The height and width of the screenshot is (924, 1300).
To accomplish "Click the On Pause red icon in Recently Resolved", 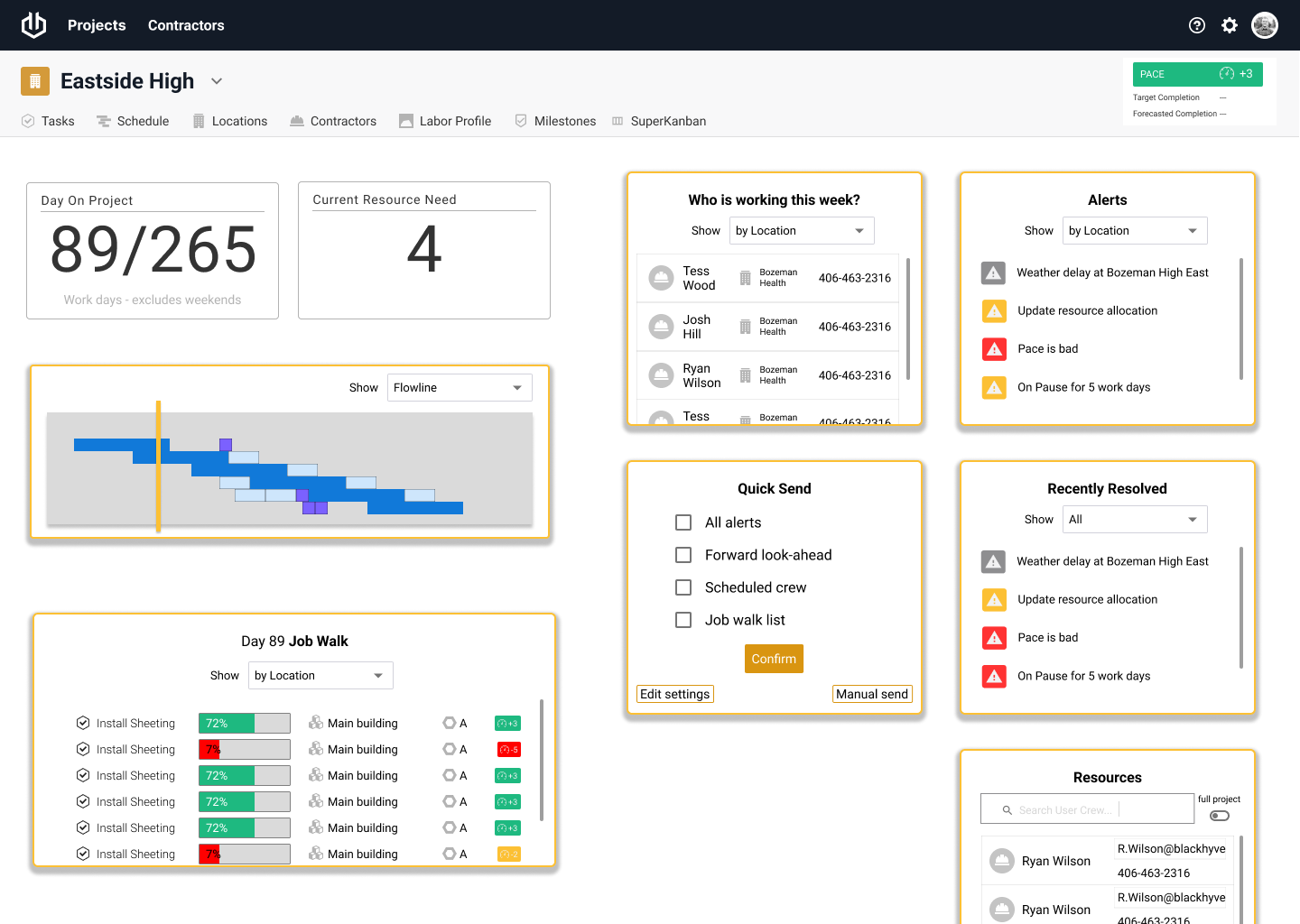I will (994, 676).
